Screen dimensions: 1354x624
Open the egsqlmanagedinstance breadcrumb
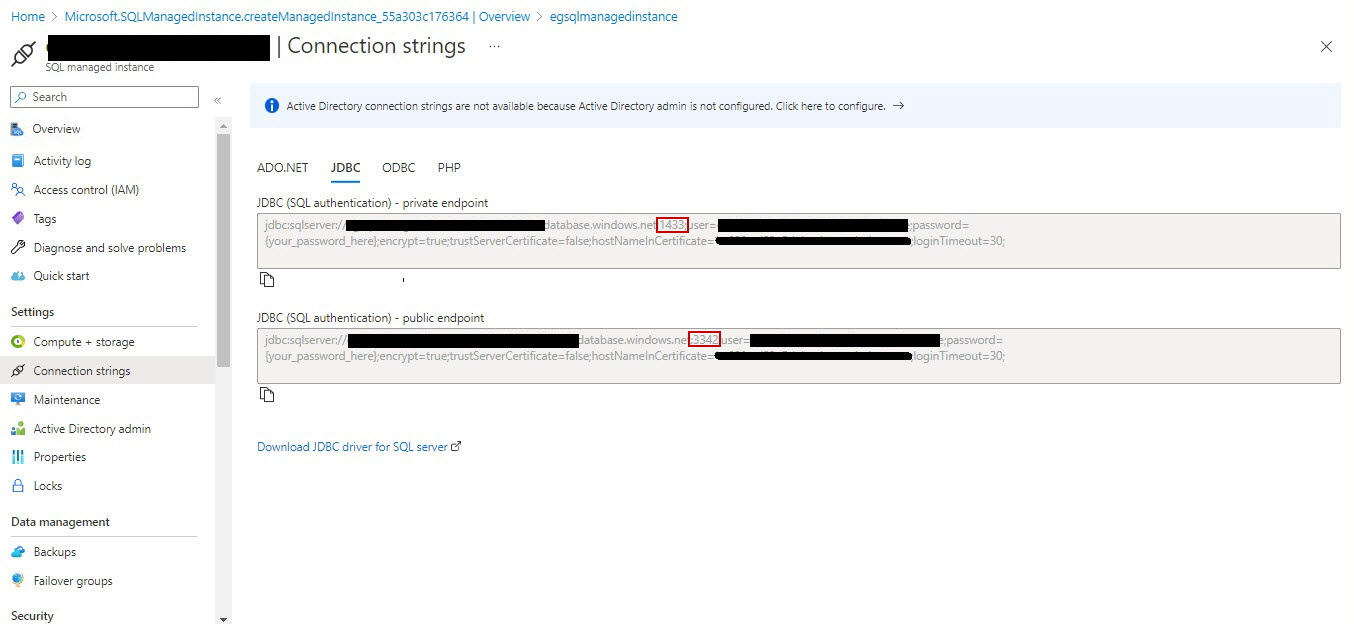614,17
